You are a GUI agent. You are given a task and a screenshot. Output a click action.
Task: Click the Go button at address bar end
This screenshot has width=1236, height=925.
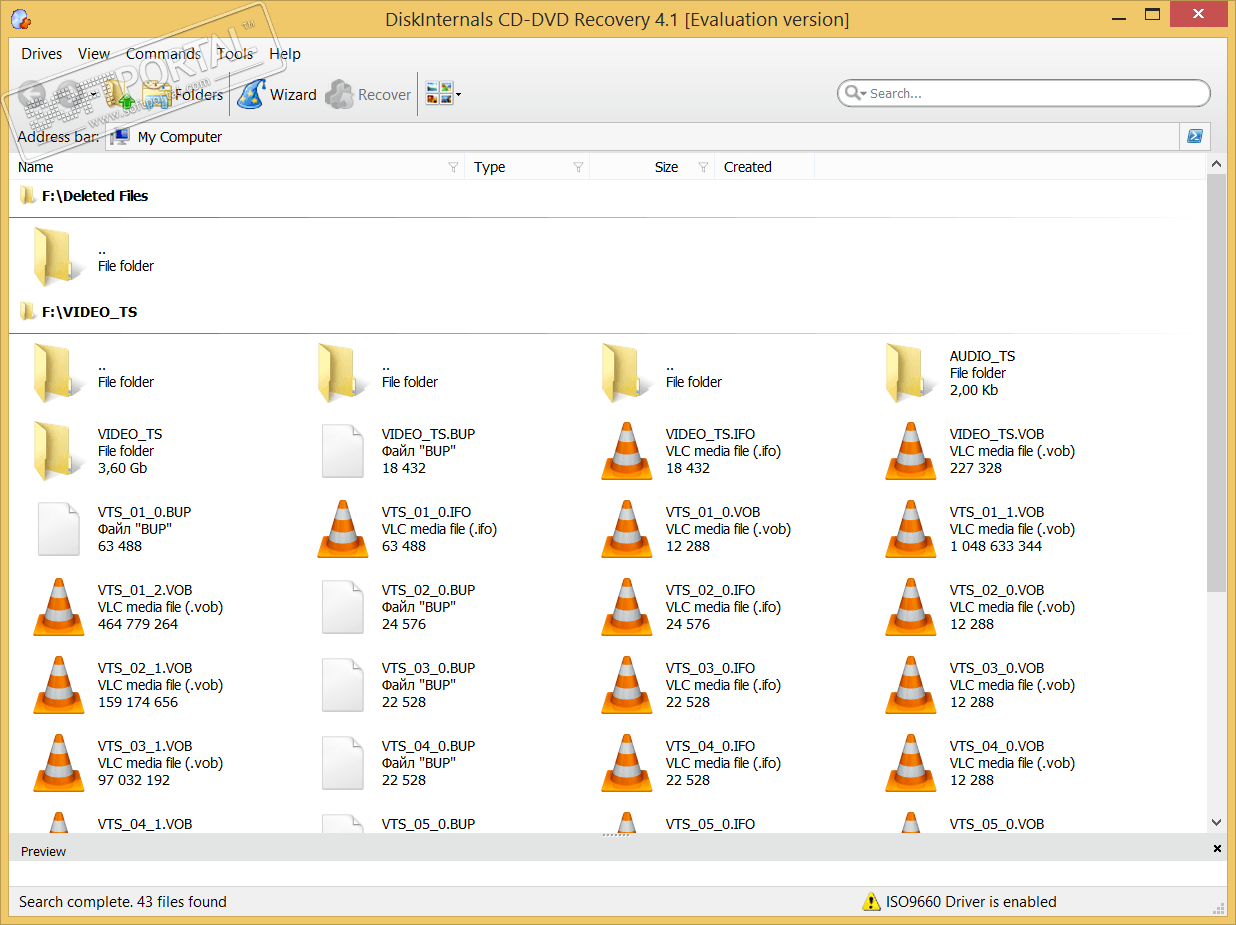(1194, 137)
